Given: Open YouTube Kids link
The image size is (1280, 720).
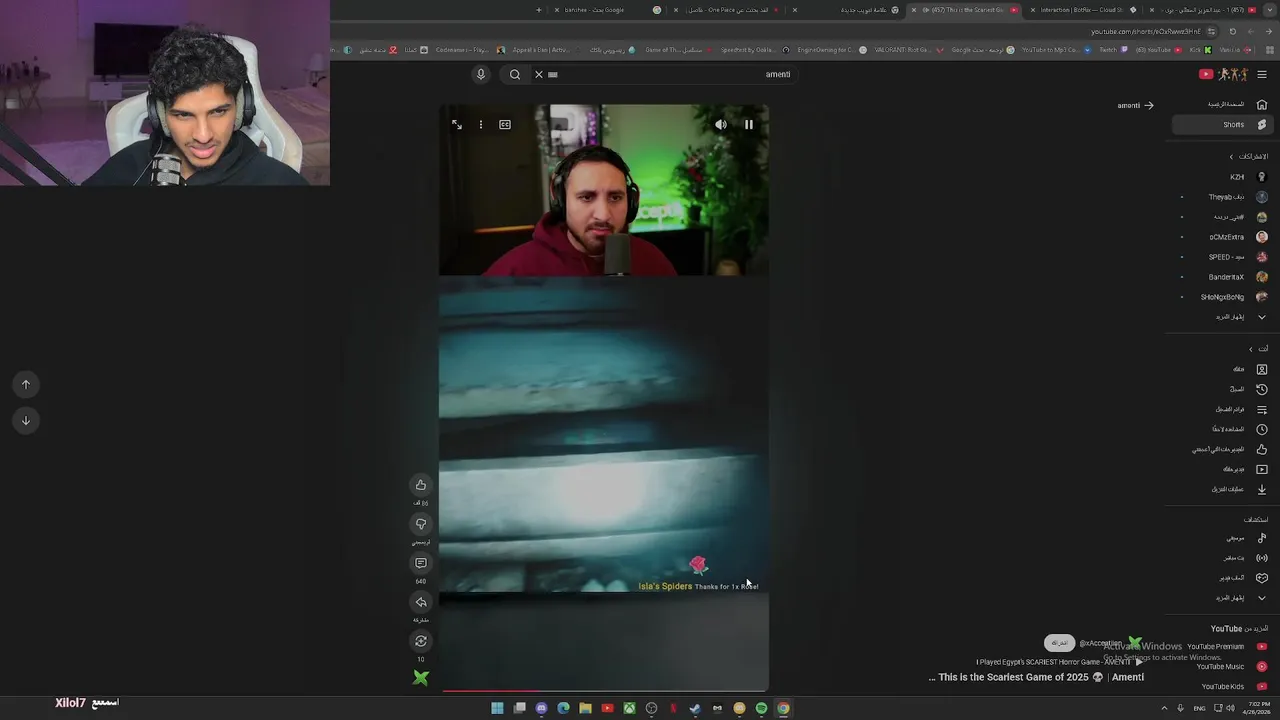Looking at the screenshot, I should pos(1222,687).
